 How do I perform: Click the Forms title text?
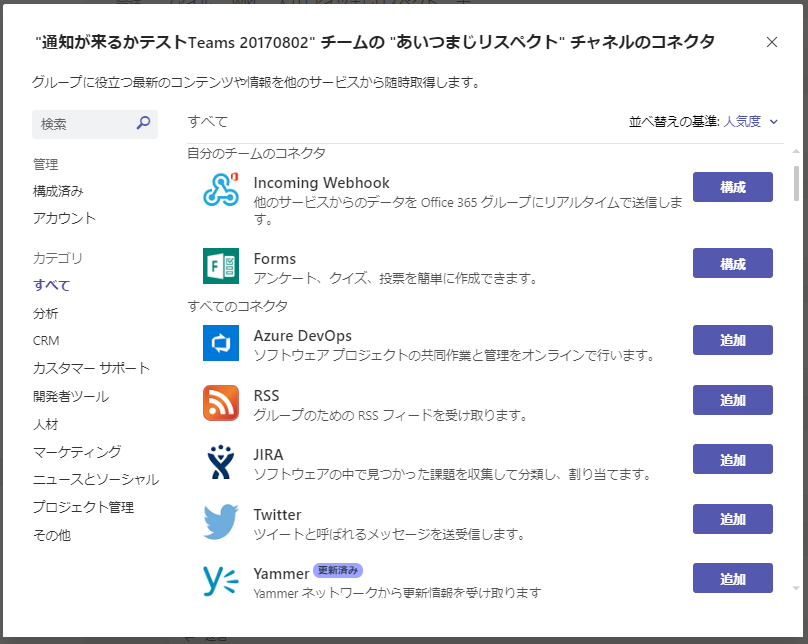tap(275, 259)
